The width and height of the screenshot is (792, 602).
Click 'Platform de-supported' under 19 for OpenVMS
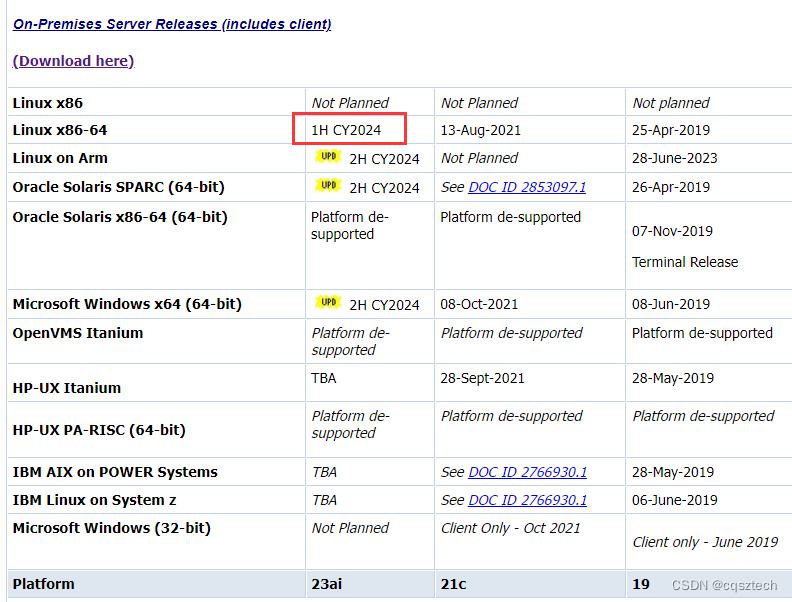pos(702,333)
